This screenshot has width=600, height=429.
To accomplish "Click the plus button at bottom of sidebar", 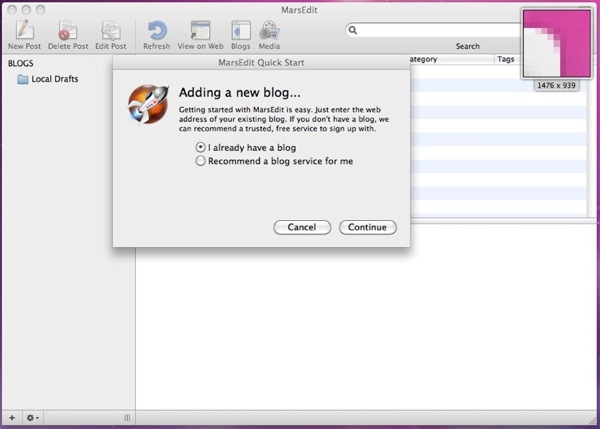I will pos(12,418).
